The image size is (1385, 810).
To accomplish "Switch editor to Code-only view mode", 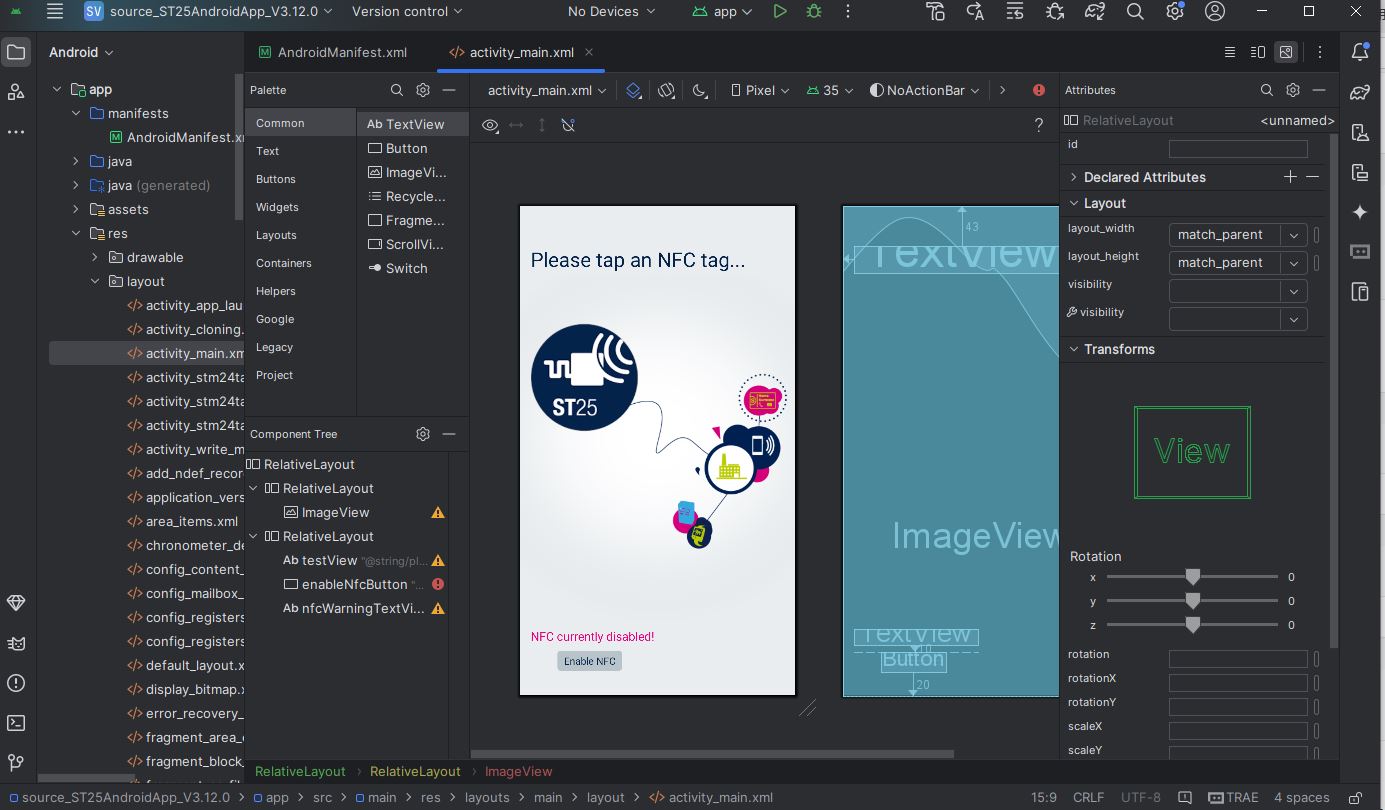I will tap(1230, 52).
